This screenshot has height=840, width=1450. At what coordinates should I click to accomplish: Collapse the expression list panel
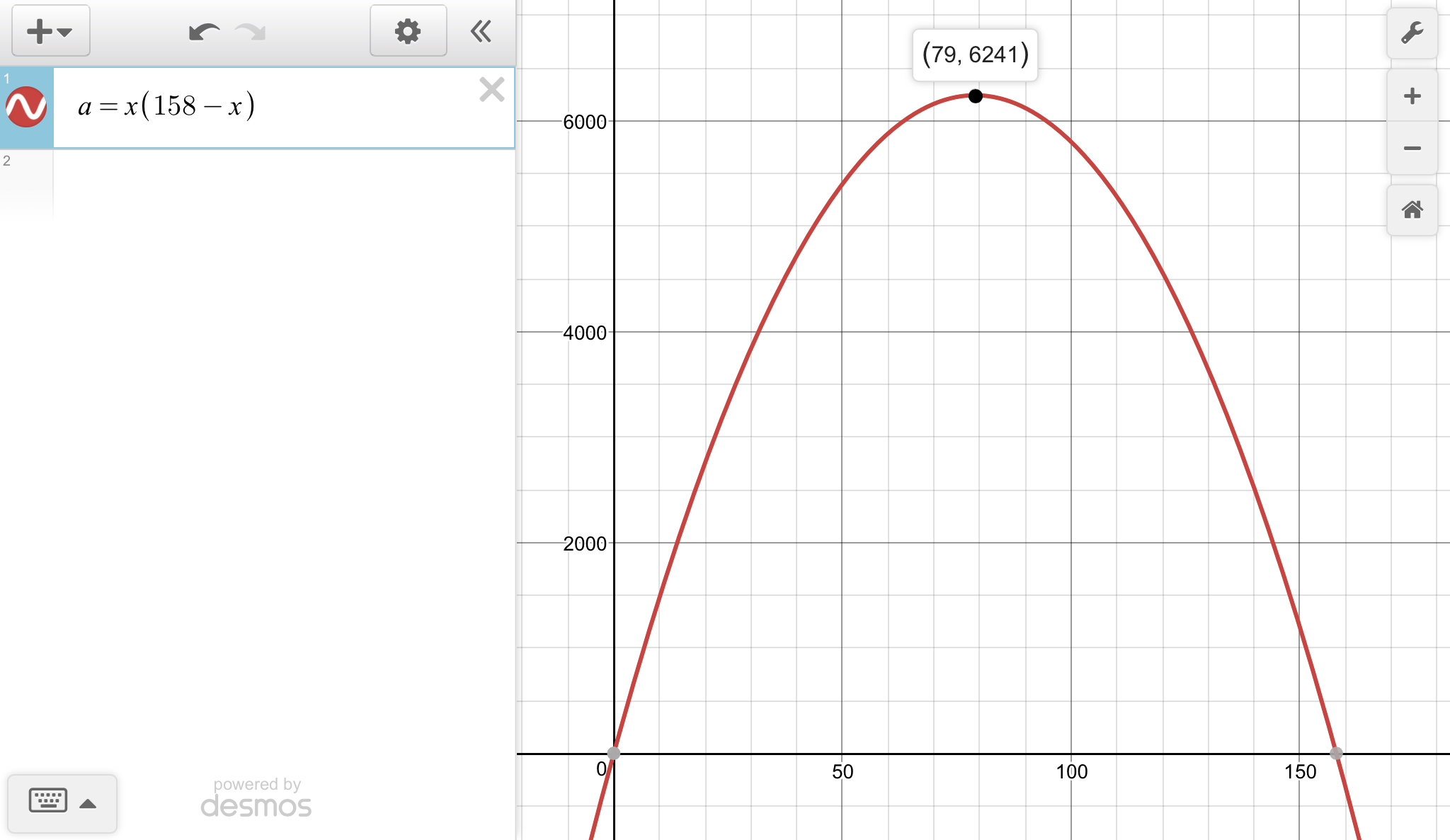(481, 31)
